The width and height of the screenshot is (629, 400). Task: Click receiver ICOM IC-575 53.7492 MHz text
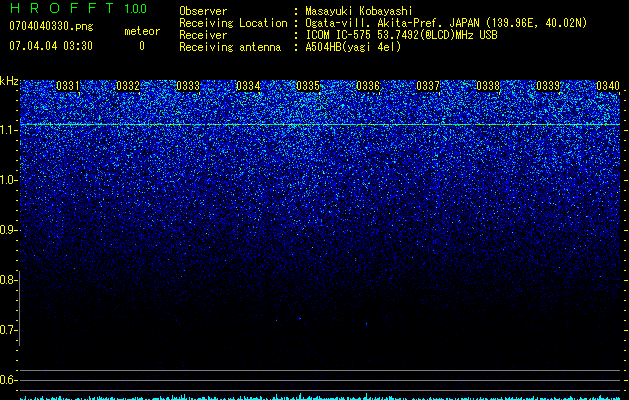(401, 35)
